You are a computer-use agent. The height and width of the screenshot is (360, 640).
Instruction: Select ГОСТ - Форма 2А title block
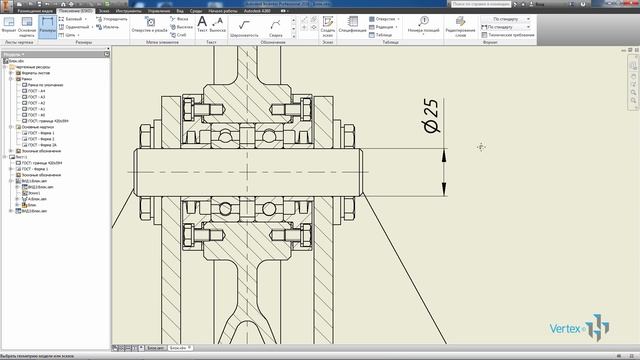click(39, 145)
